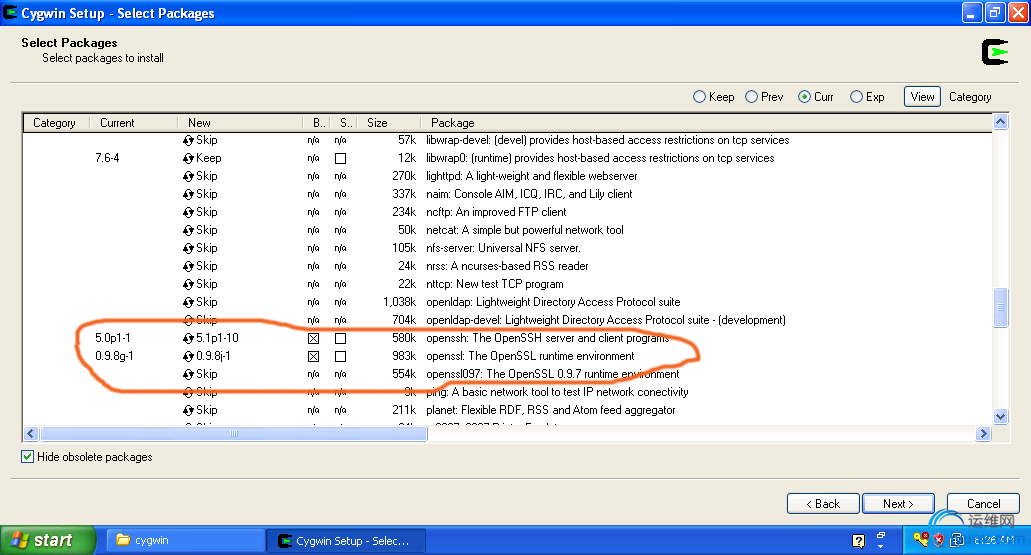Viewport: 1031px width, 555px height.
Task: Cycle the Skip icon for openldap
Action: pos(188,302)
